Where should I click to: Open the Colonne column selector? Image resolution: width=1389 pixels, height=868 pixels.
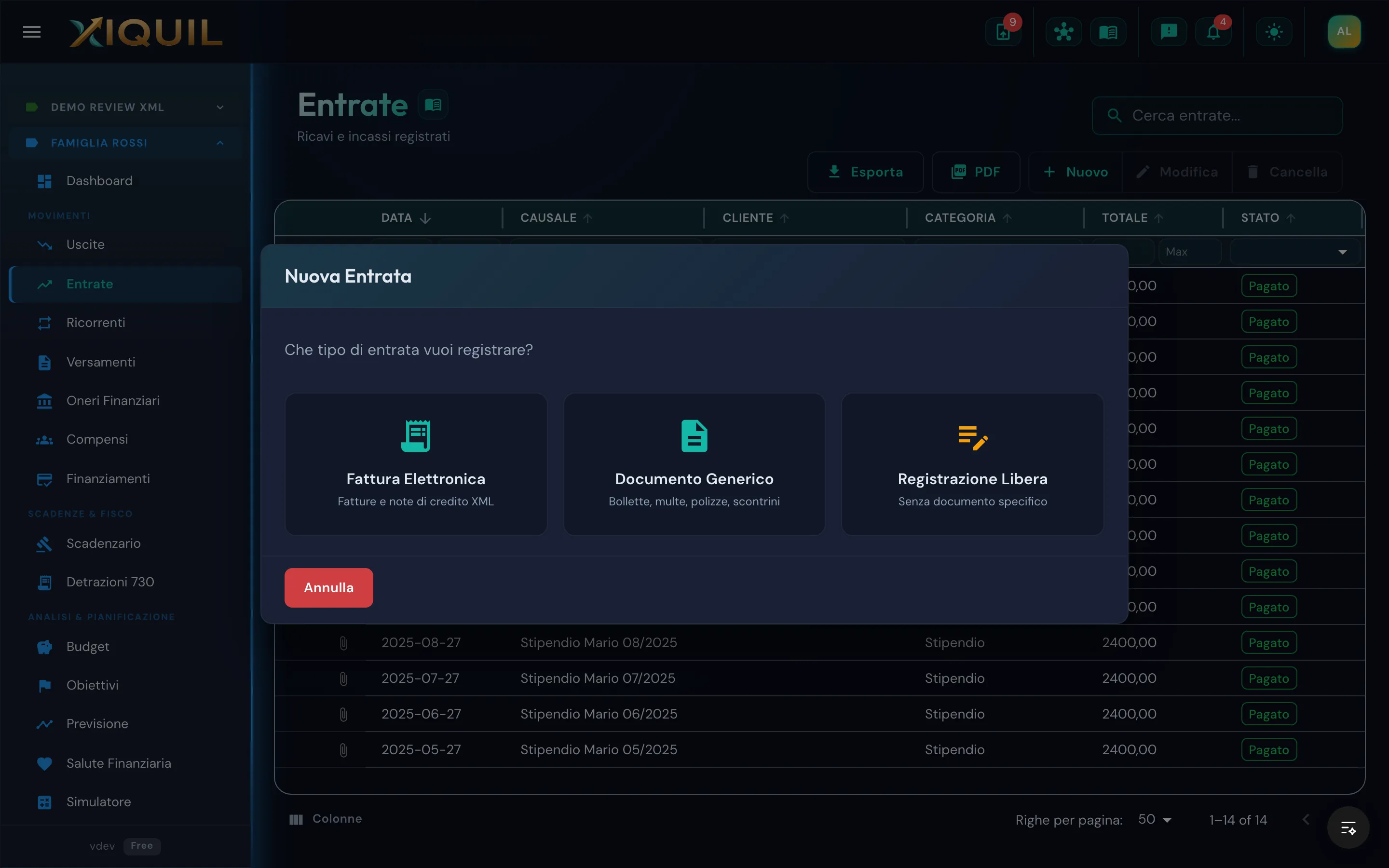point(326,819)
